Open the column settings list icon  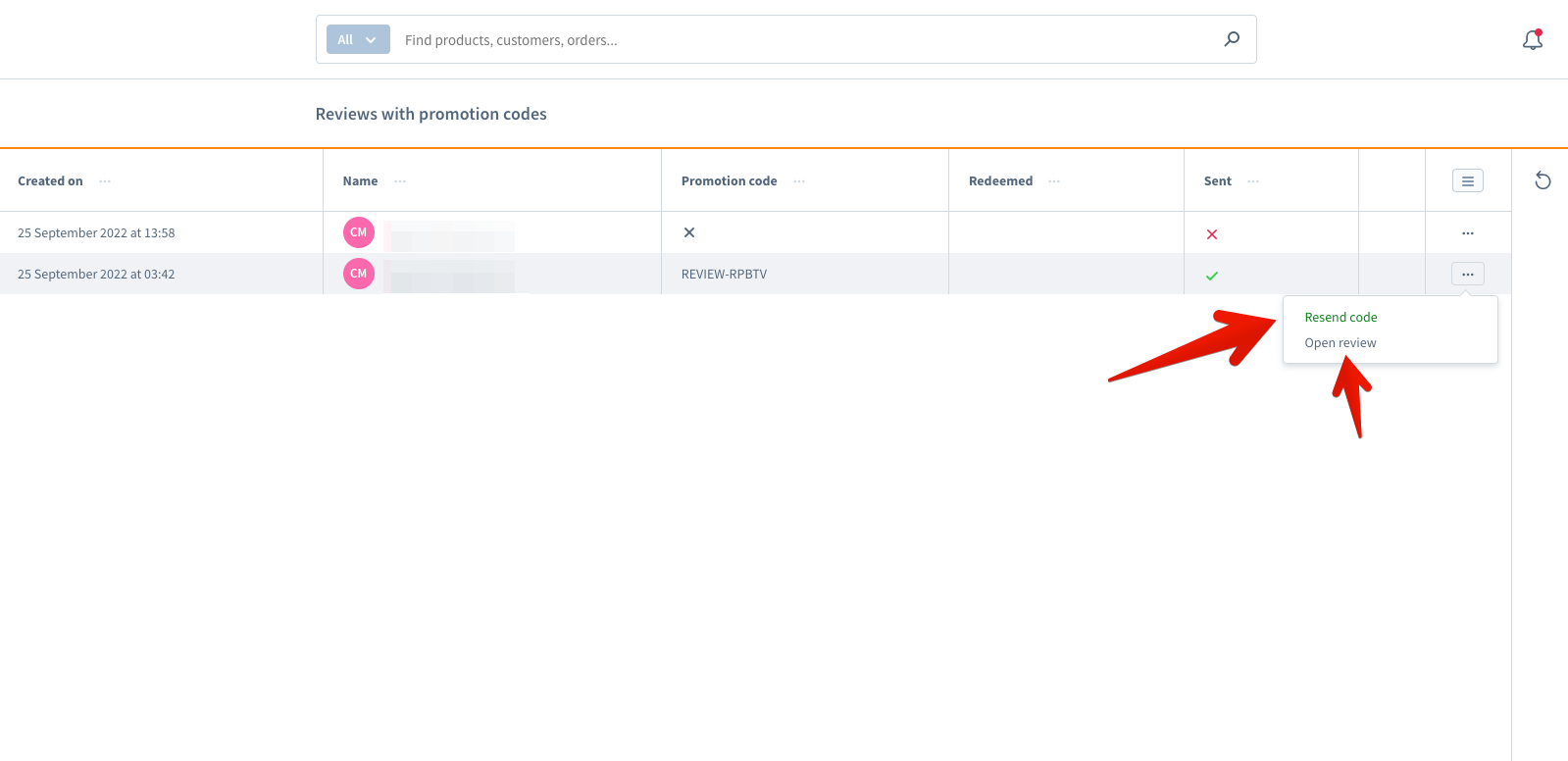click(1468, 180)
